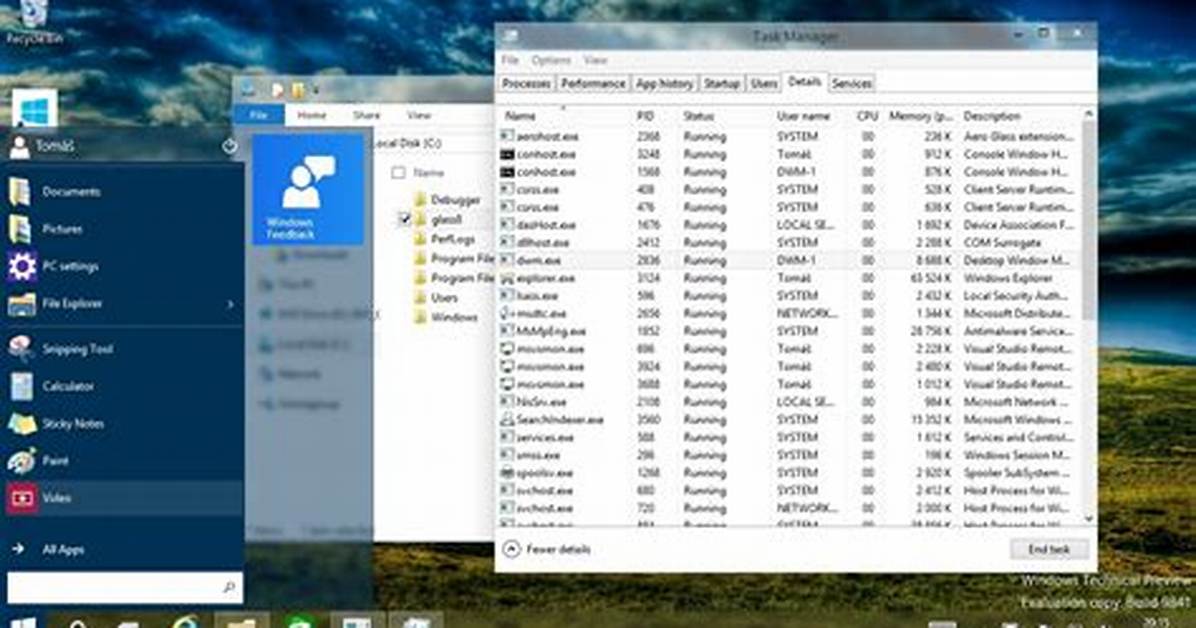
Task: Open the Recycle Bin on desktop
Action: [33, 21]
